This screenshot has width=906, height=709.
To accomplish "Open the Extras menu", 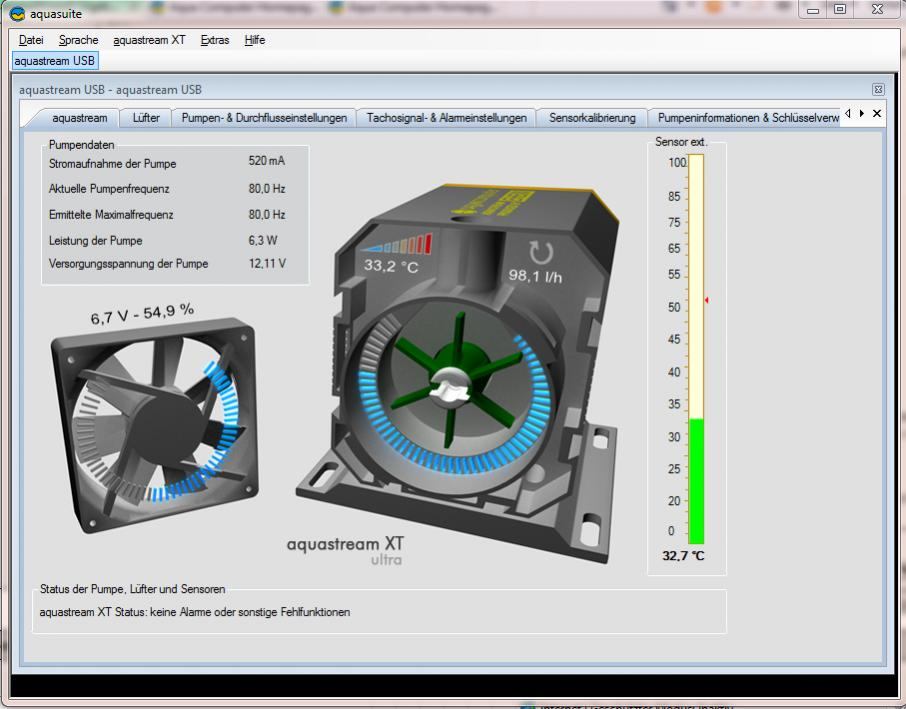I will [215, 40].
